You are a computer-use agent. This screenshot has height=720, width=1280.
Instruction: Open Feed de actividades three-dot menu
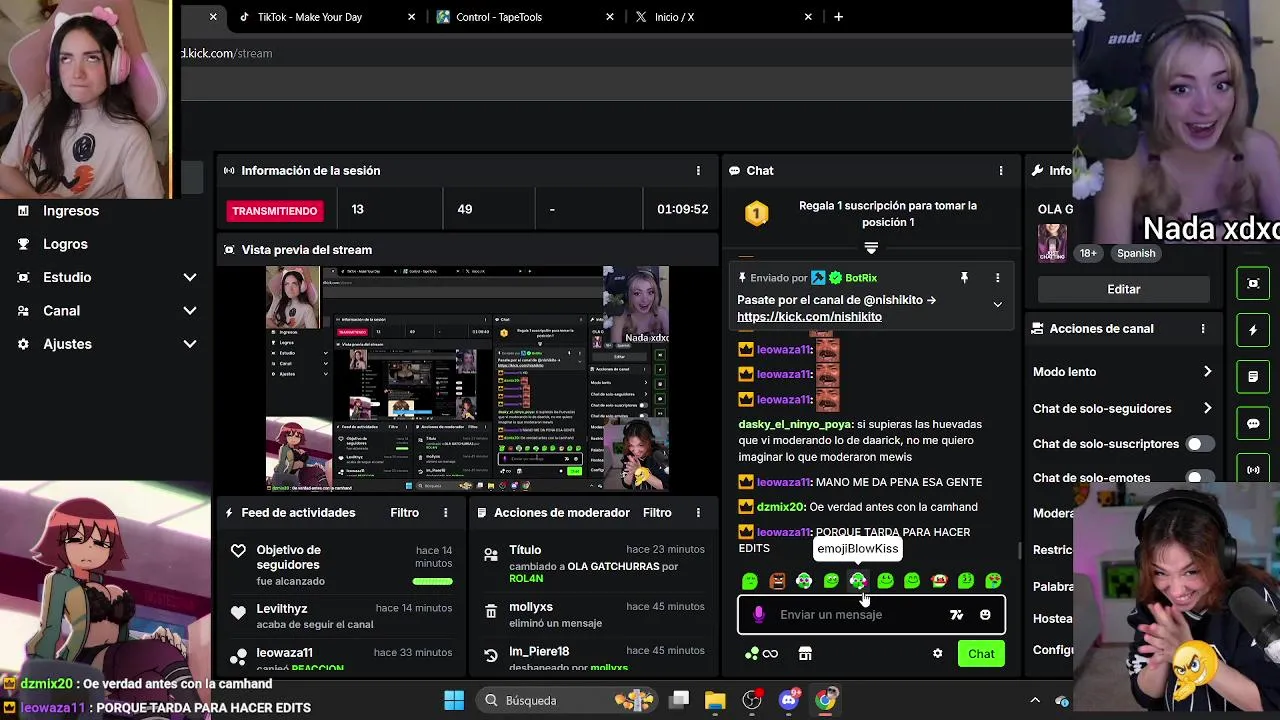446,513
